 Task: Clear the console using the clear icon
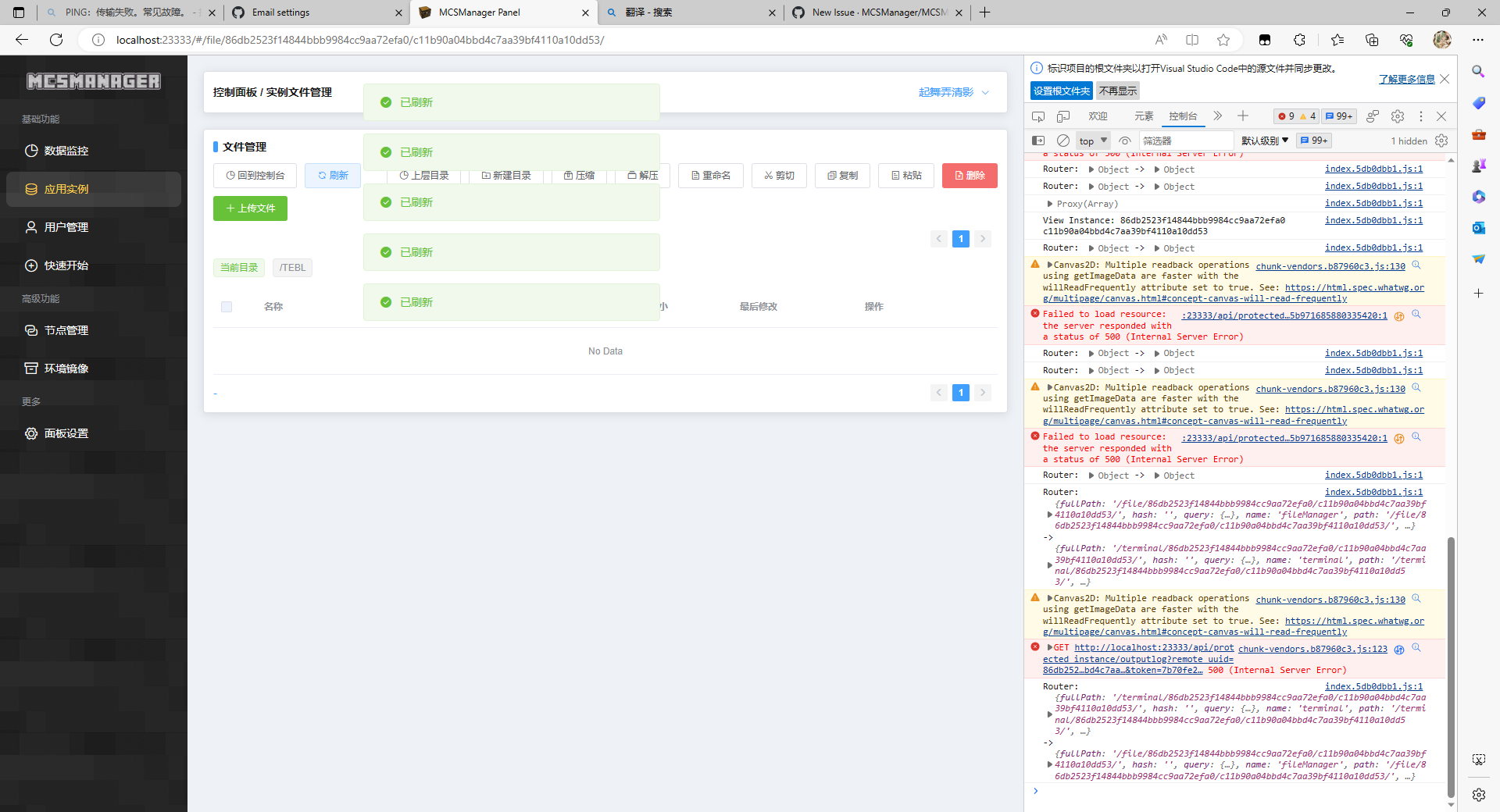(1063, 141)
